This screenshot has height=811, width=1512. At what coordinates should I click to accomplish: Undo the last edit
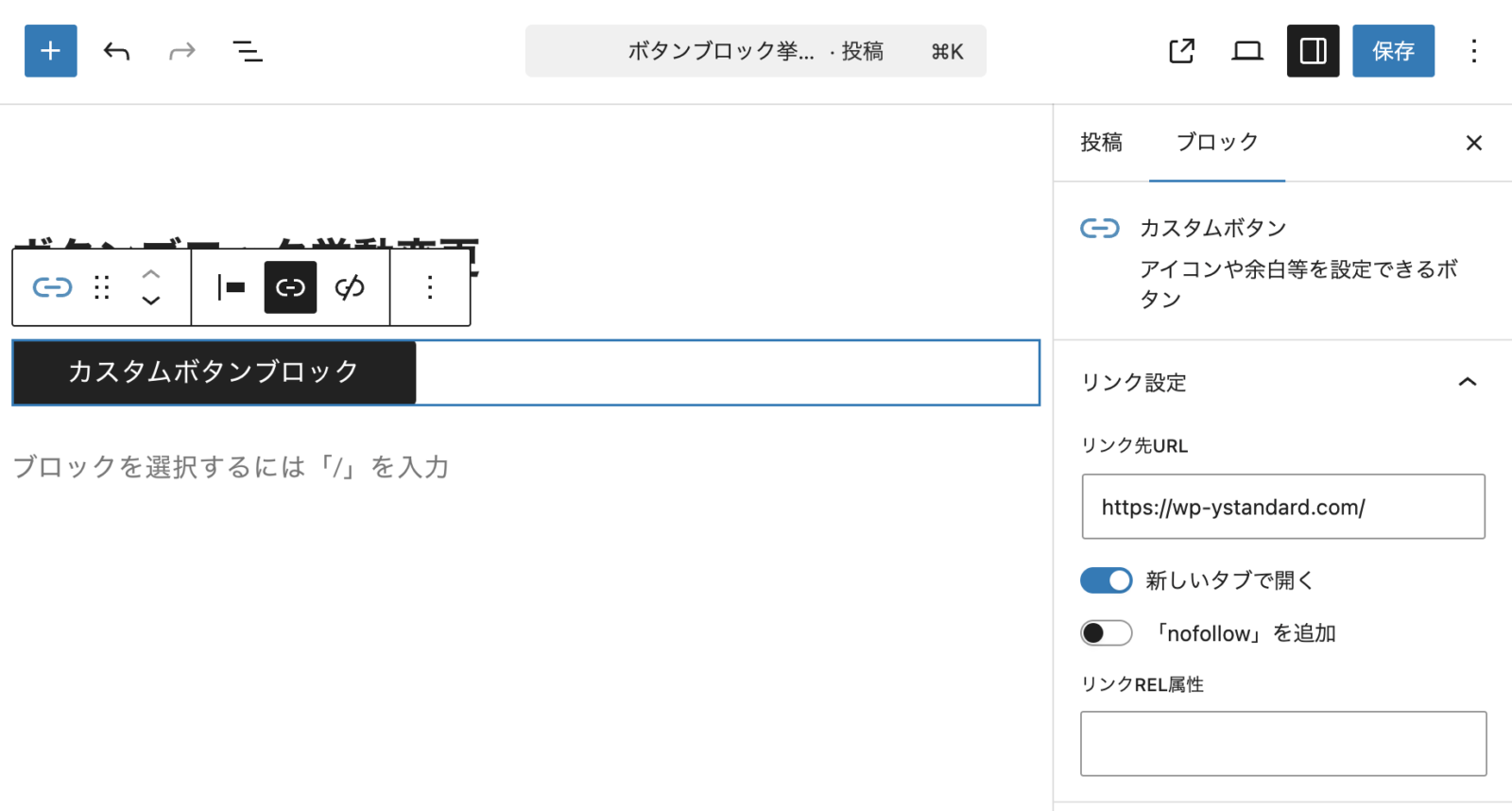click(116, 51)
